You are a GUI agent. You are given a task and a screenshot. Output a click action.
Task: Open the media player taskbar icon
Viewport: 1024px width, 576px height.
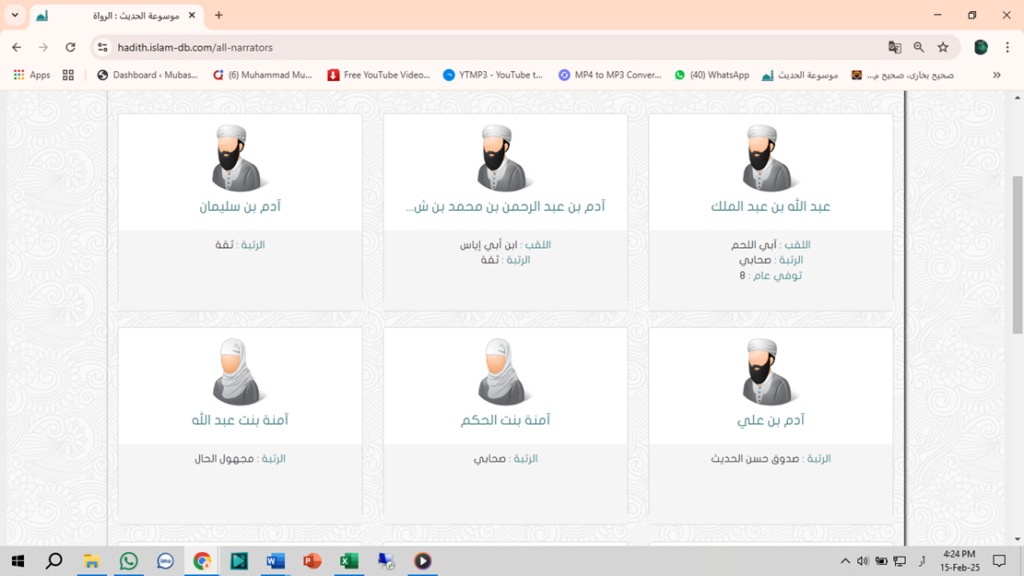pos(423,561)
